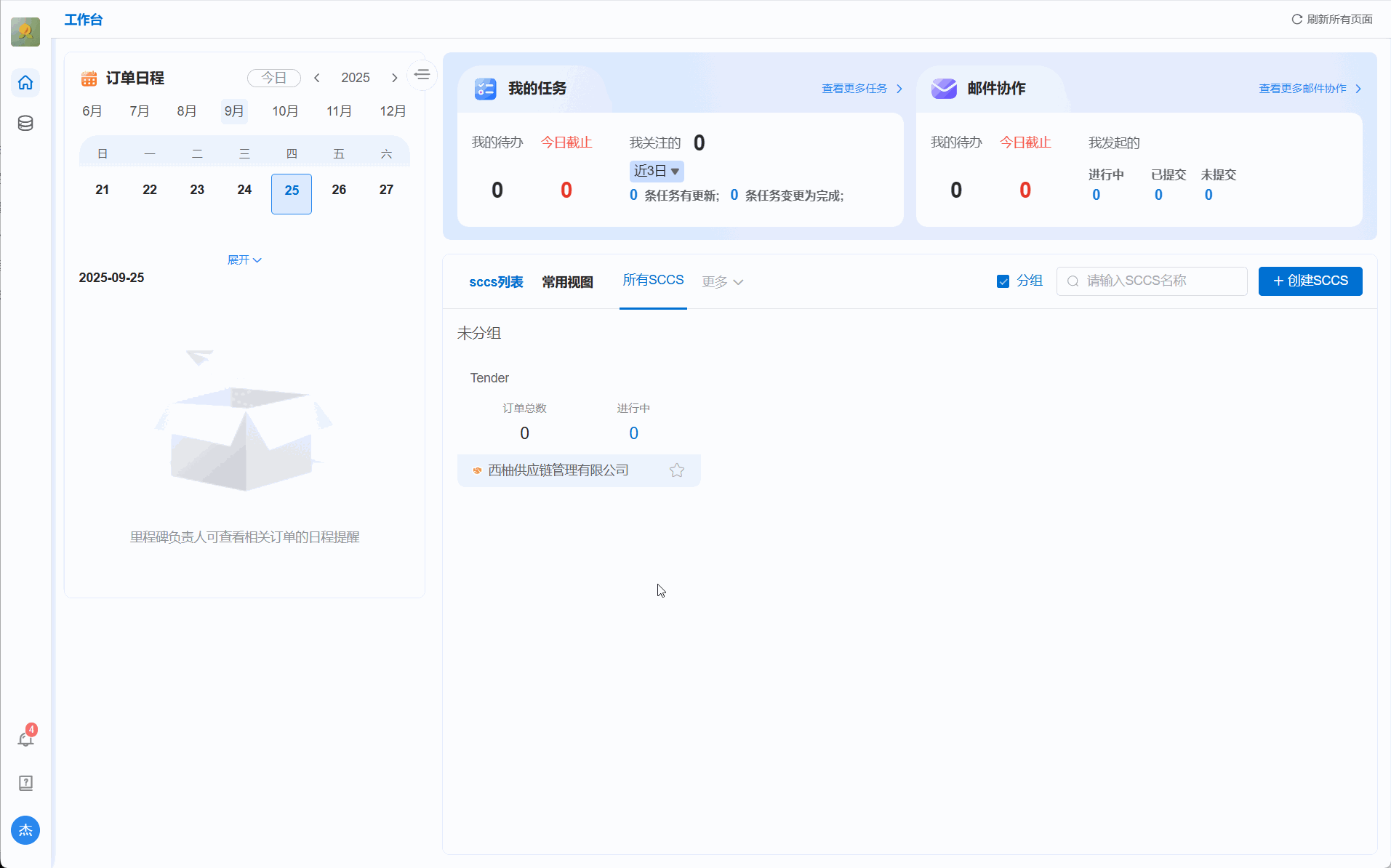
Task: Select the 10月 month
Action: (x=285, y=111)
